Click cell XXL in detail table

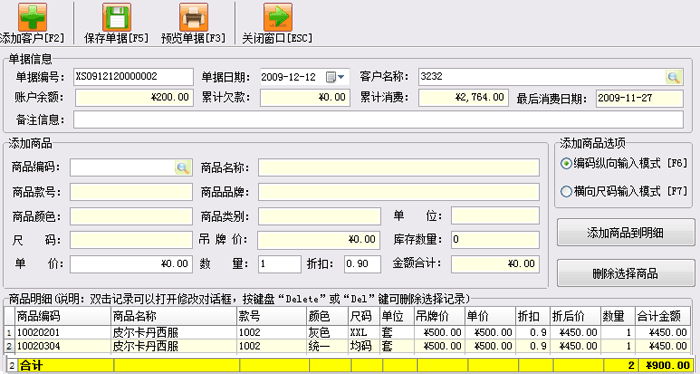[364, 332]
